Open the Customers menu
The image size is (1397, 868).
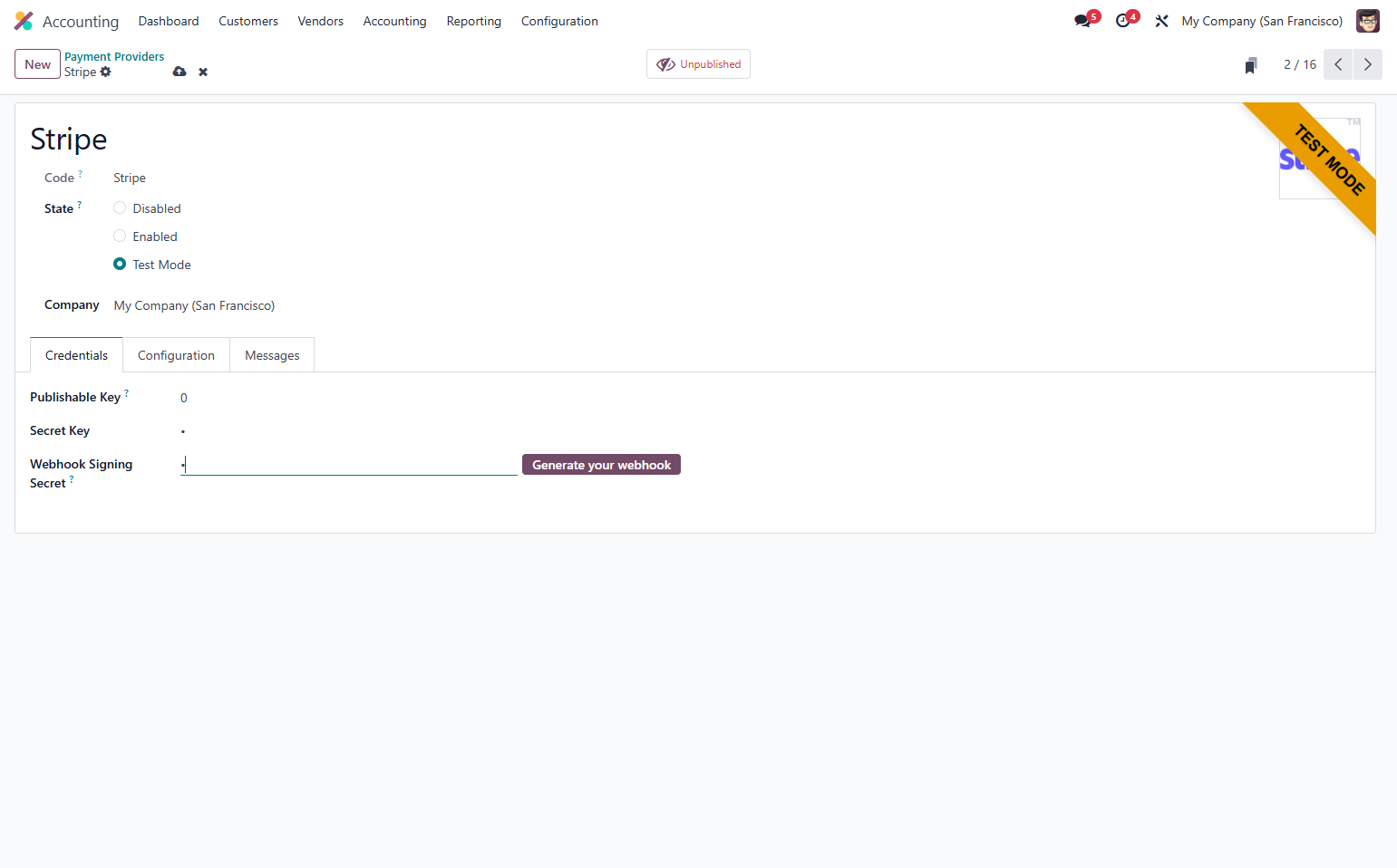coord(248,21)
